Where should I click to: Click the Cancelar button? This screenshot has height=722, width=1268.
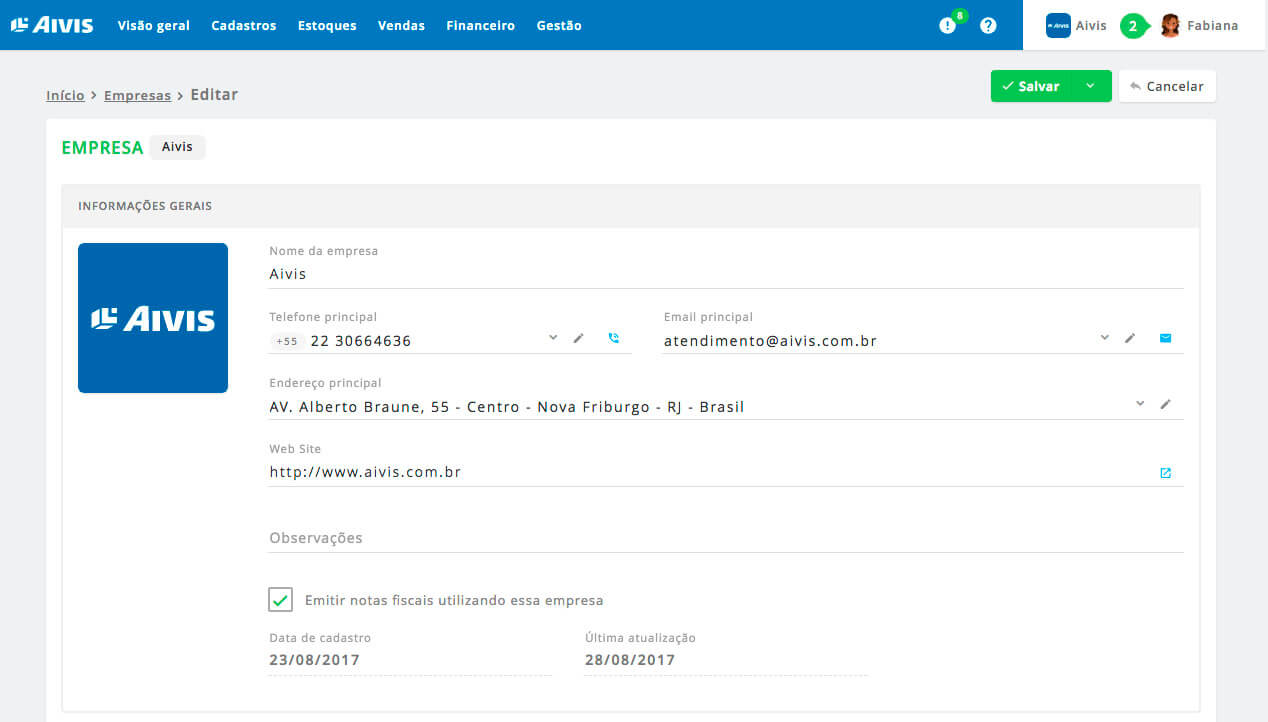coord(1167,86)
